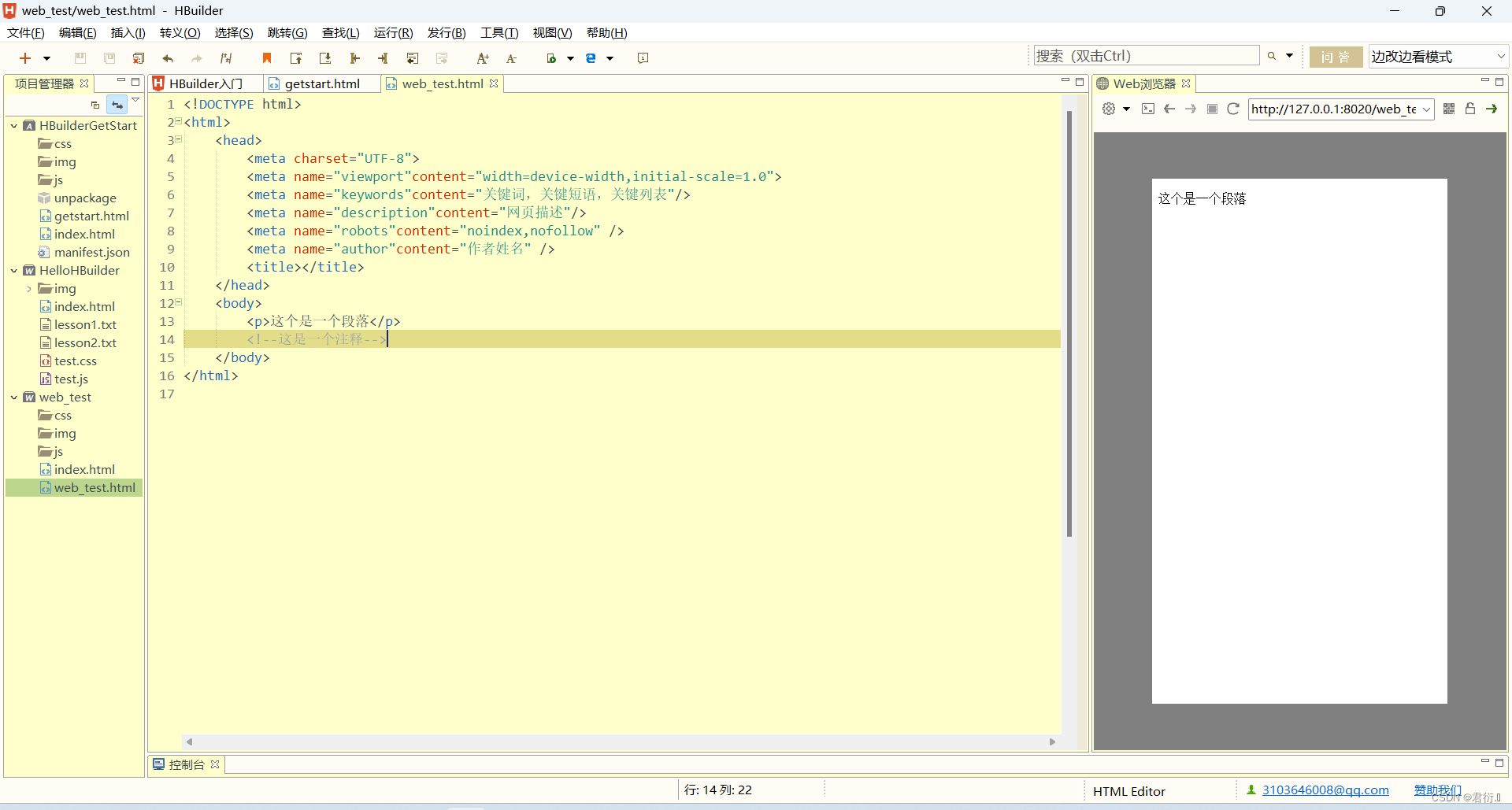This screenshot has width=1512, height=810.
Task: Click the browser console icon
Action: point(1148,109)
